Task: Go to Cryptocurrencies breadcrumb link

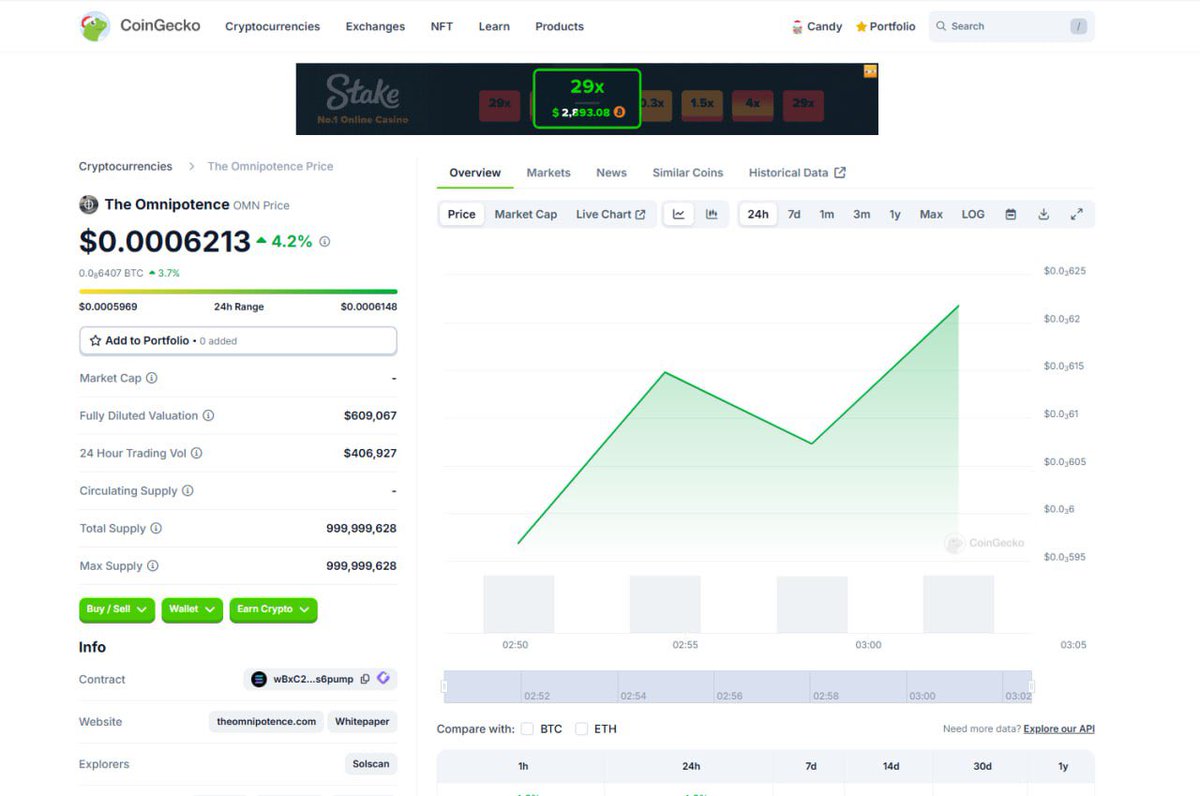Action: [x=126, y=166]
